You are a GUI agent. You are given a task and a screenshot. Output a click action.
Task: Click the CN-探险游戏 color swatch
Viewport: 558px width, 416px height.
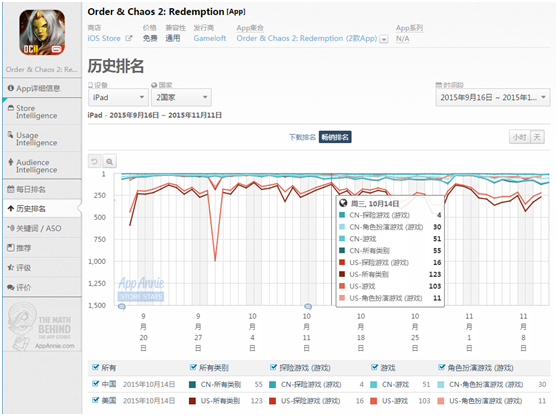pos(273,384)
